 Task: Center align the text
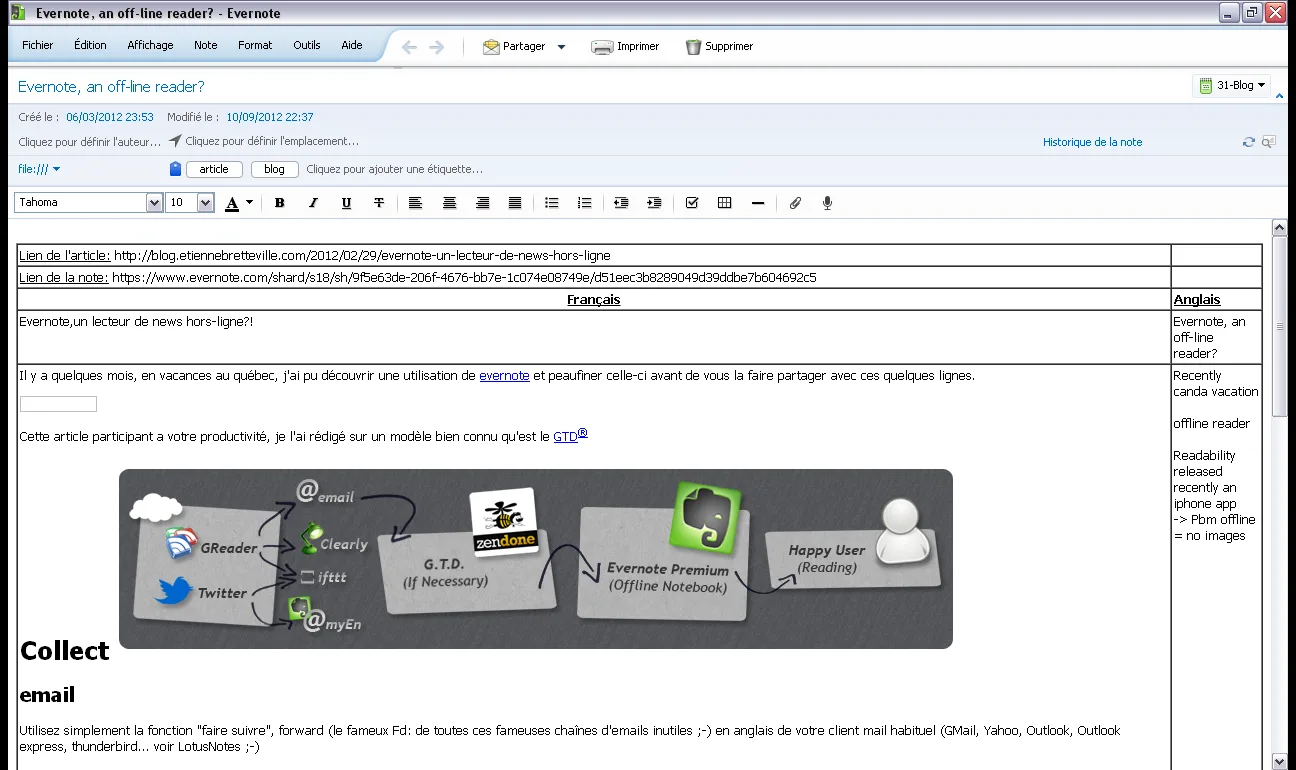click(x=450, y=203)
